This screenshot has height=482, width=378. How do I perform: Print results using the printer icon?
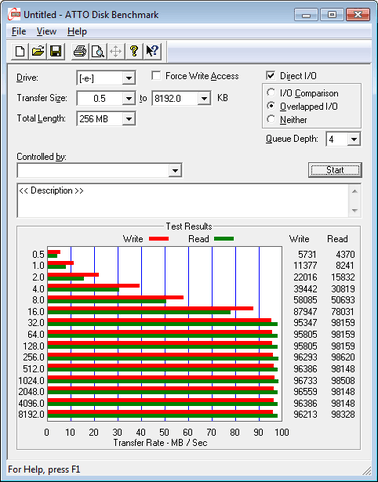click(x=80, y=51)
